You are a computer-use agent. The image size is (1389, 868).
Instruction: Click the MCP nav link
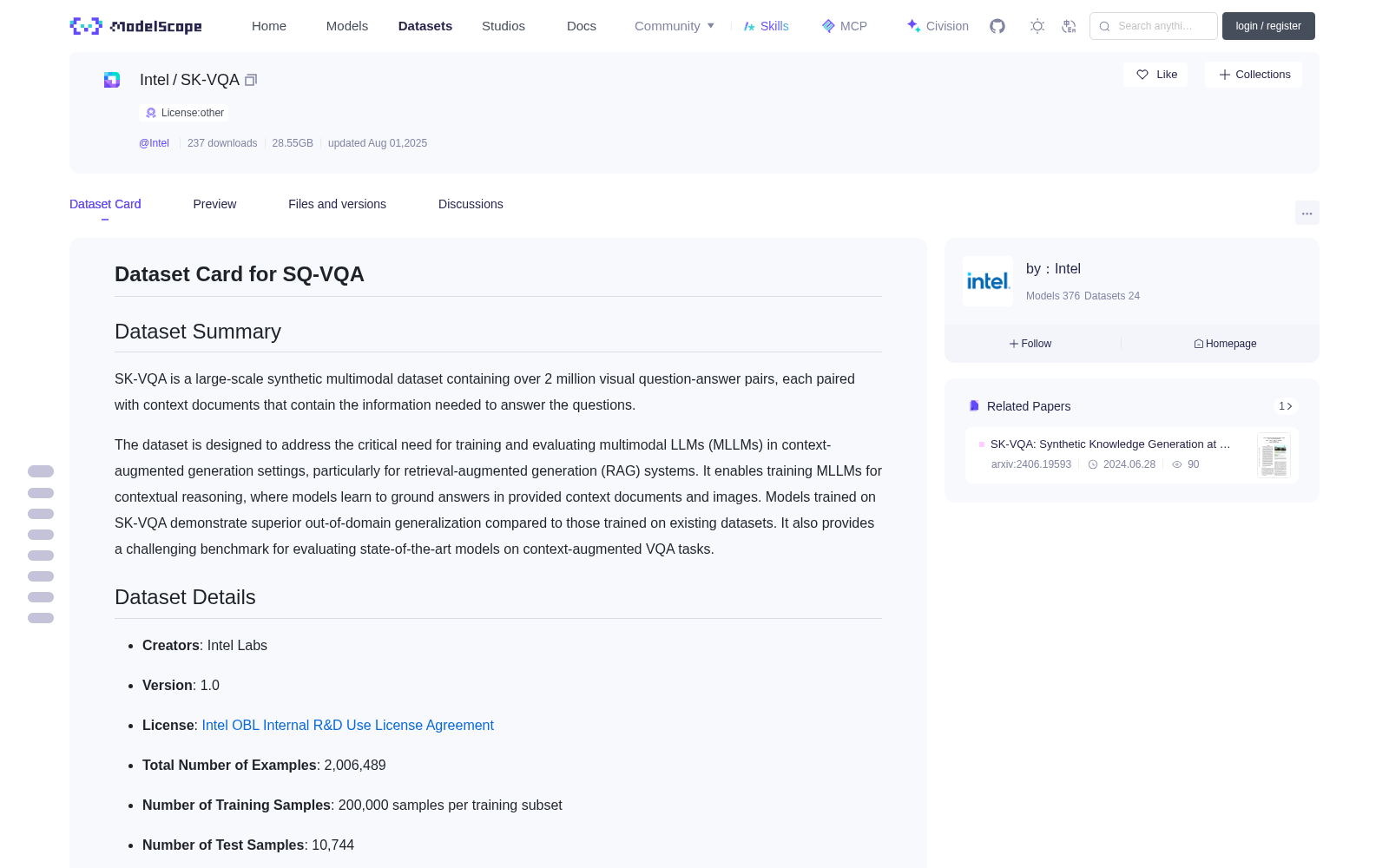(x=853, y=26)
